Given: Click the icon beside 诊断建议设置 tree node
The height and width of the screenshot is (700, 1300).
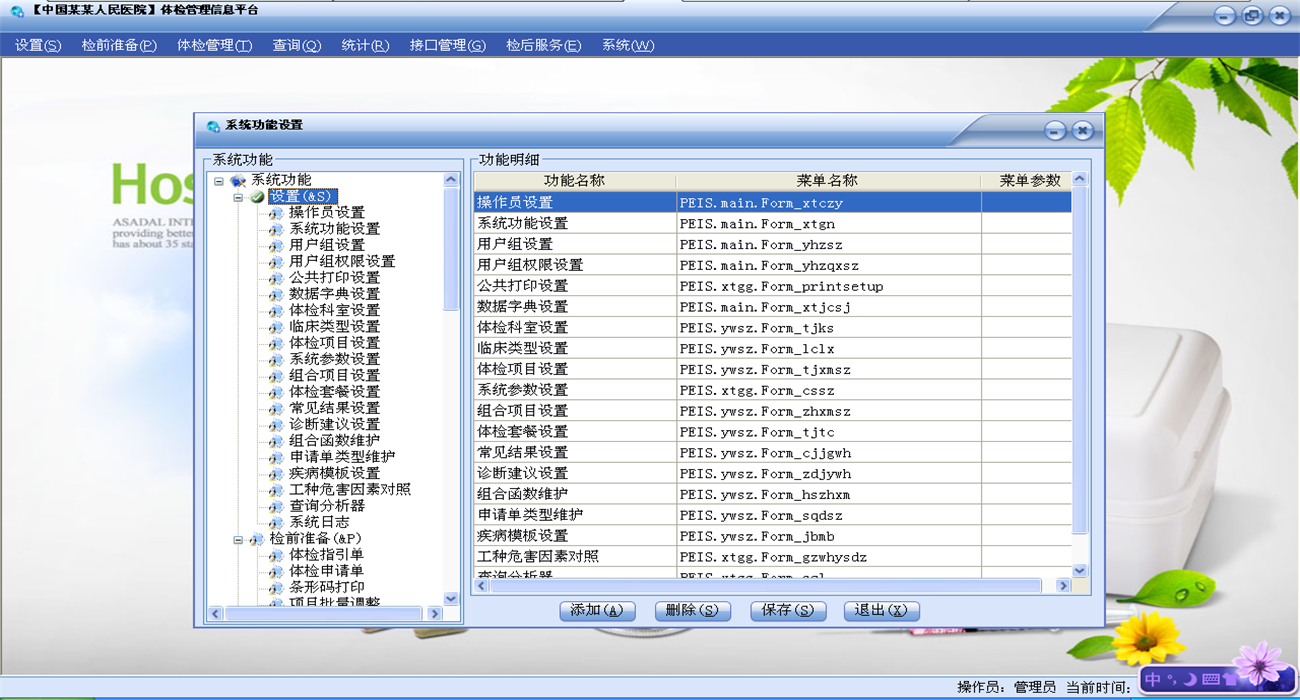Looking at the screenshot, I should coord(276,425).
